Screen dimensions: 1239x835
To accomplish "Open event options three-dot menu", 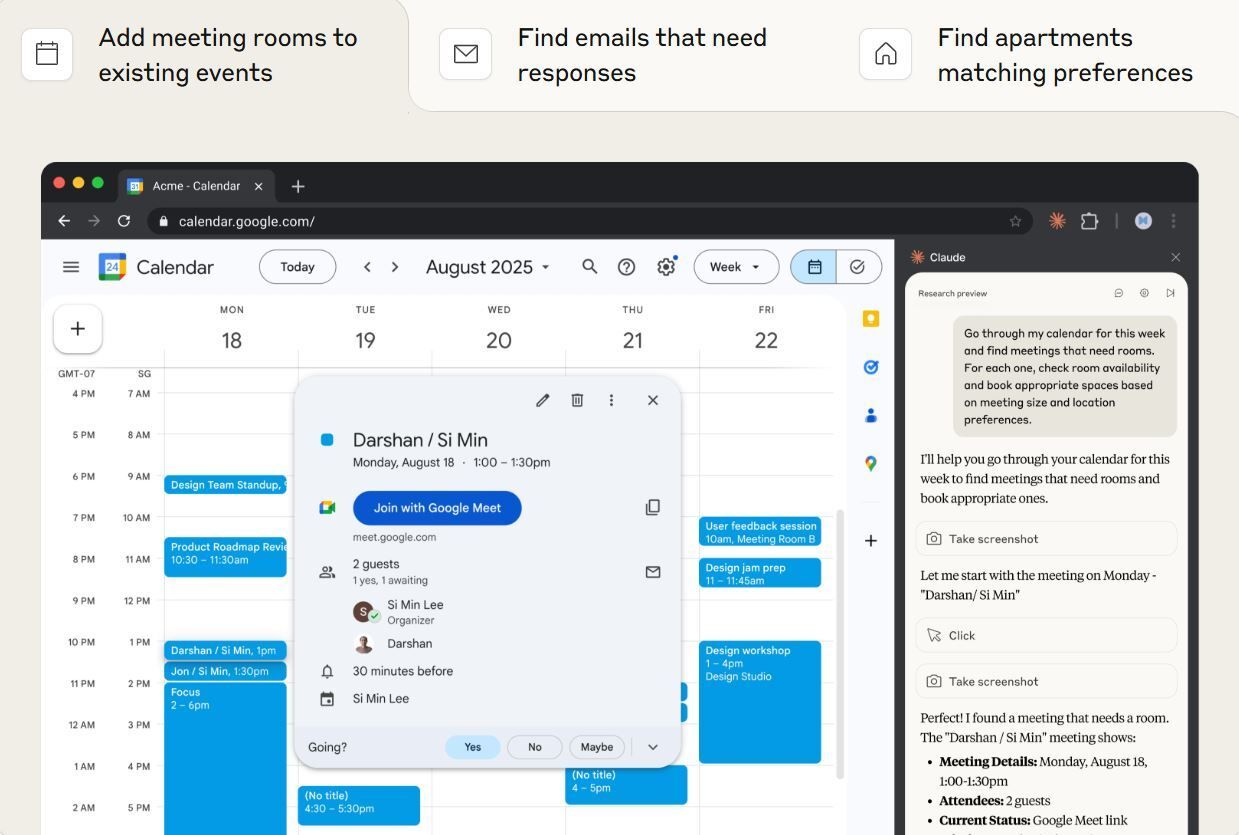I will 611,400.
